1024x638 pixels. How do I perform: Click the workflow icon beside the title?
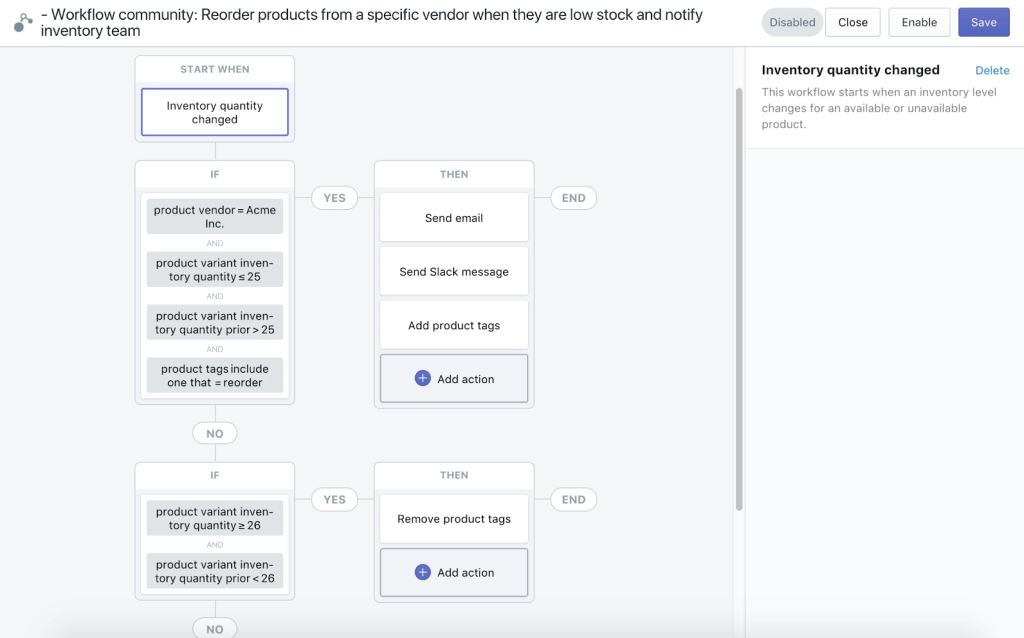pos(23,22)
